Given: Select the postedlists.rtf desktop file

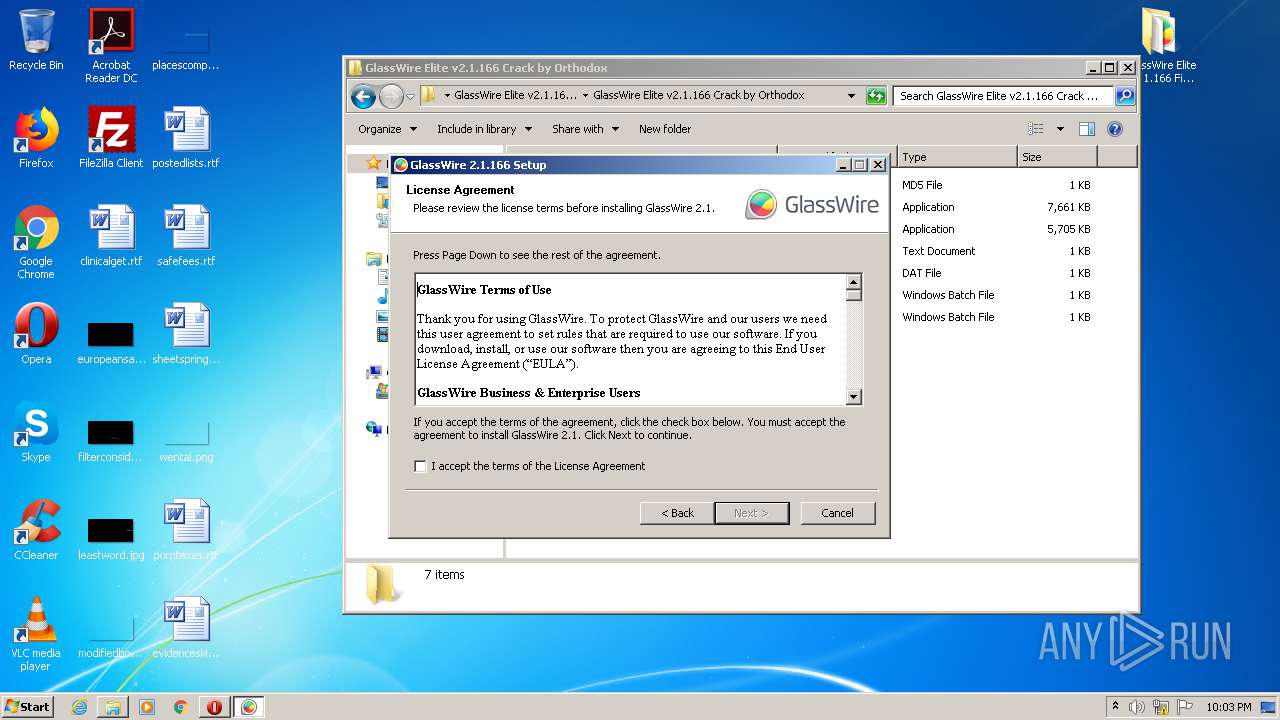Looking at the screenshot, I should coord(186,138).
